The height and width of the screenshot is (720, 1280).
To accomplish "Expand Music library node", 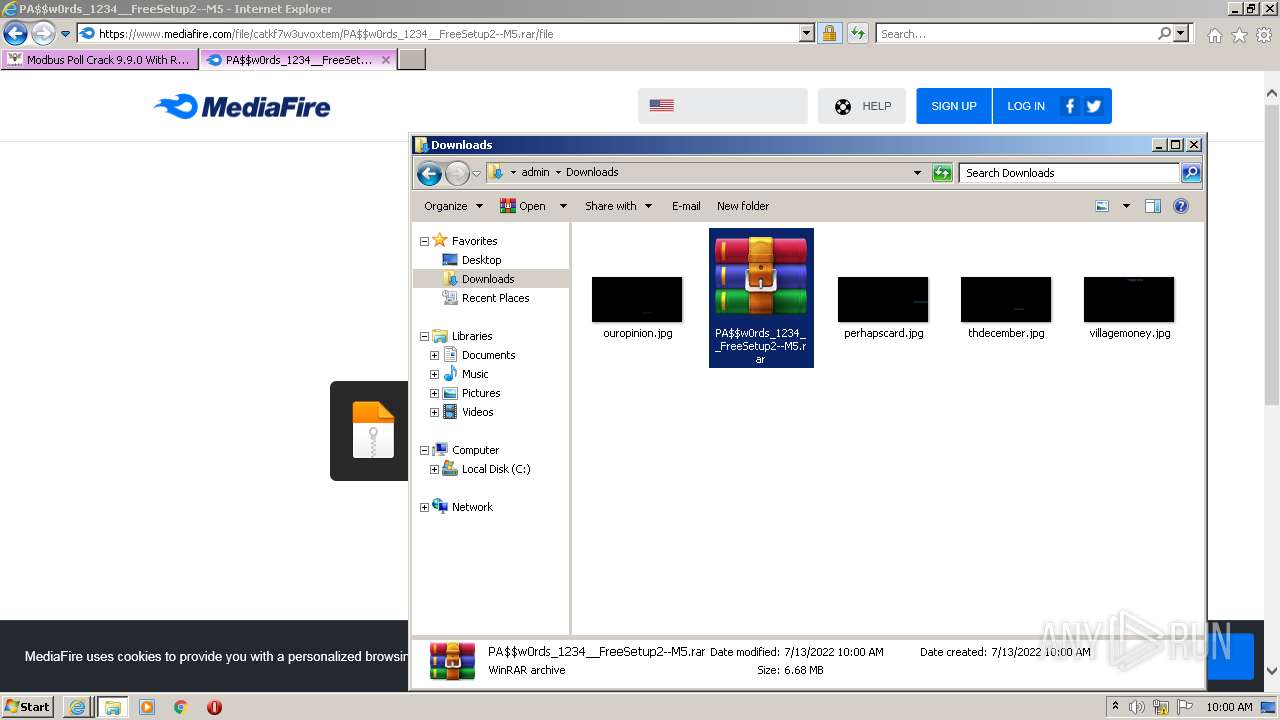I will tap(434, 374).
